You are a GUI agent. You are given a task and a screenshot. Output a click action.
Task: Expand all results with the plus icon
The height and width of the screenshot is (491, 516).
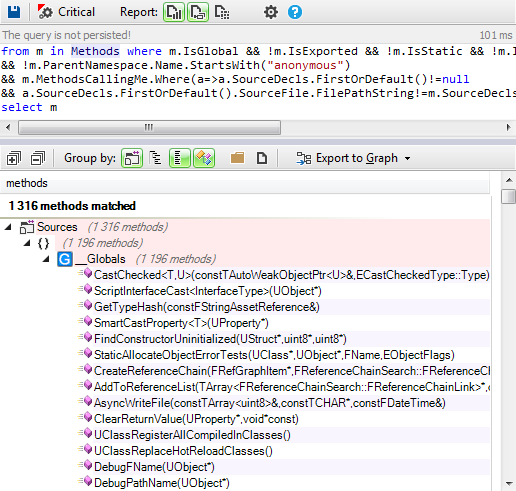(x=14, y=158)
